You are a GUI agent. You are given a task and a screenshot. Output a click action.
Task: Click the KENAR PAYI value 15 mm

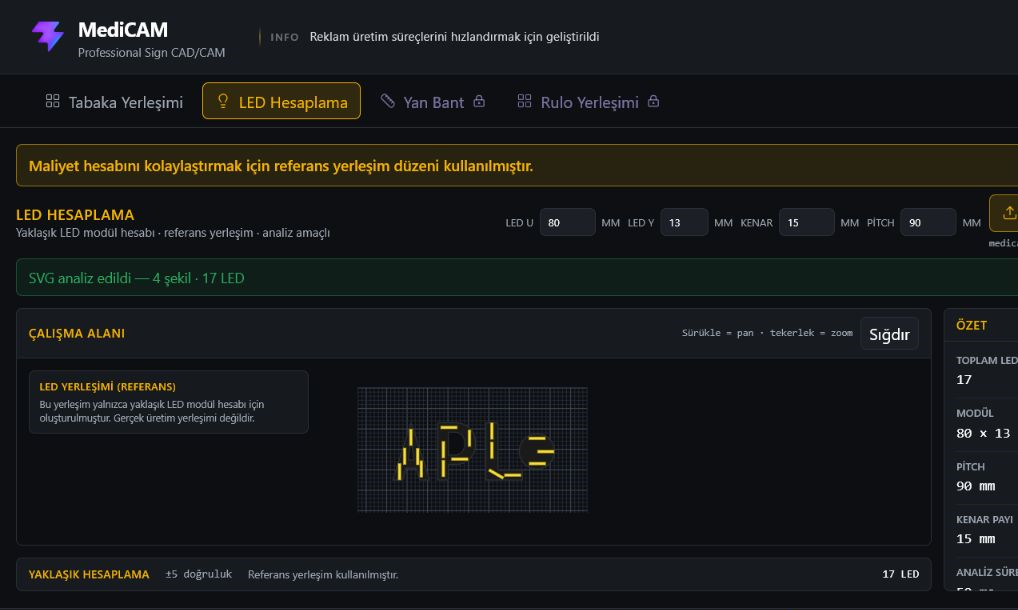point(976,539)
